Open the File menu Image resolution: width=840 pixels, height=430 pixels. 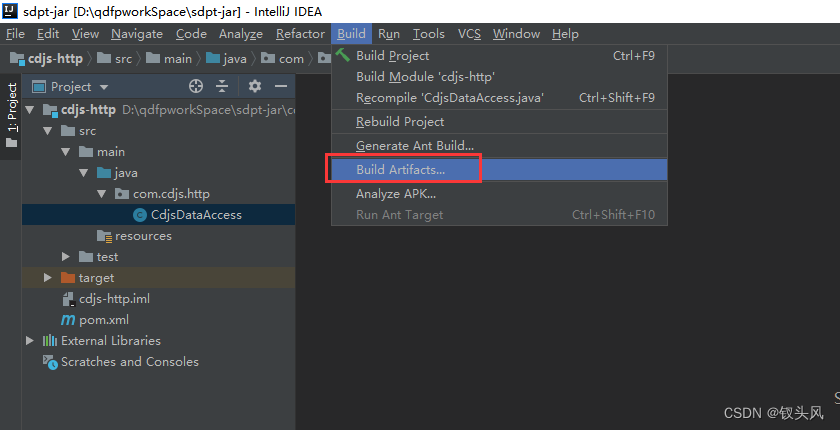click(15, 34)
